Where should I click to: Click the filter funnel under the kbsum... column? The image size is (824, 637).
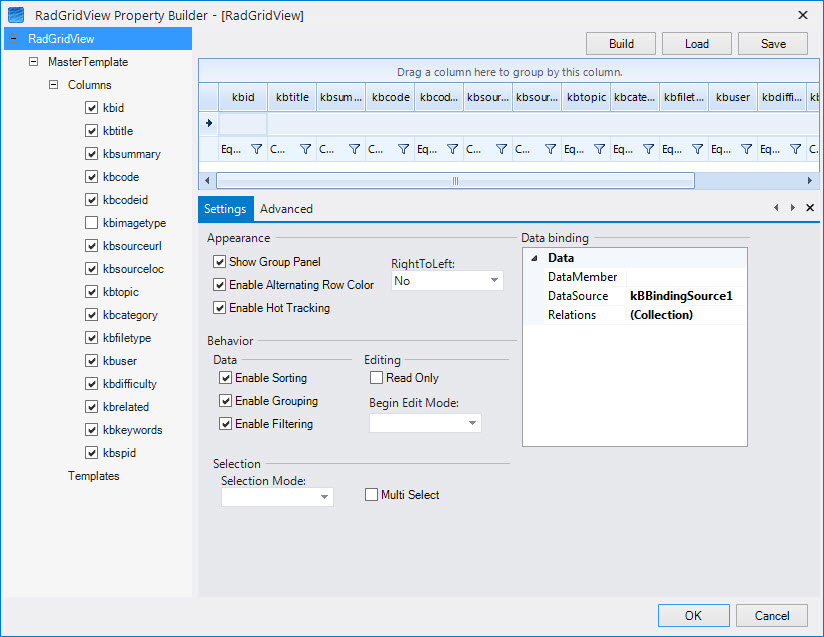click(x=355, y=149)
